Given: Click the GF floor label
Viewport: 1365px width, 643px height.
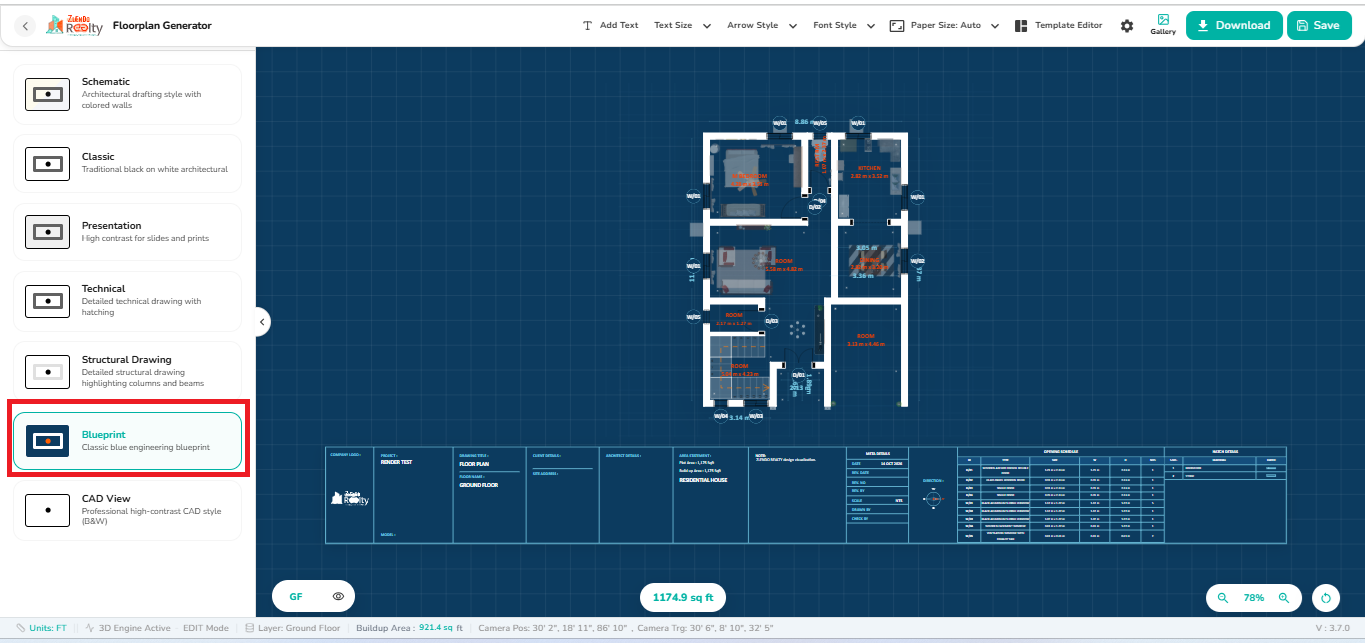Looking at the screenshot, I should (x=296, y=597).
